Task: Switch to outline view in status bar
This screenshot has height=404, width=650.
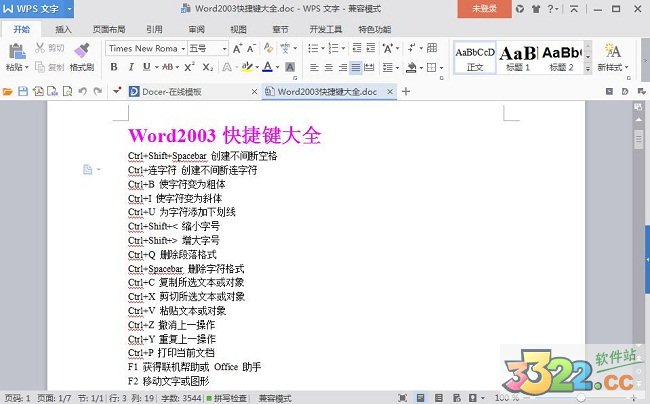Action: [x=439, y=398]
